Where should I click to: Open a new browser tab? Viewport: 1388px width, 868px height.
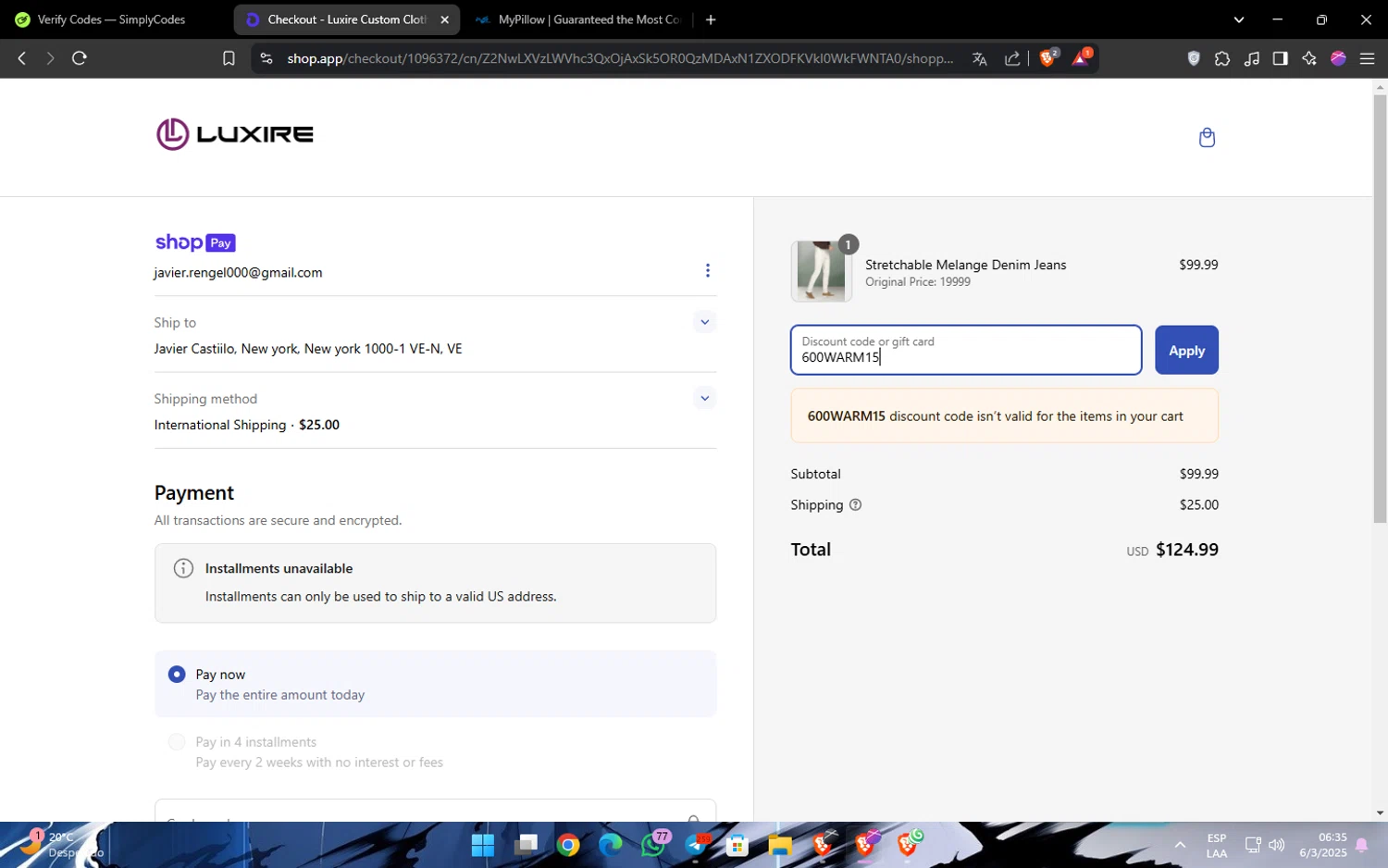(x=711, y=19)
